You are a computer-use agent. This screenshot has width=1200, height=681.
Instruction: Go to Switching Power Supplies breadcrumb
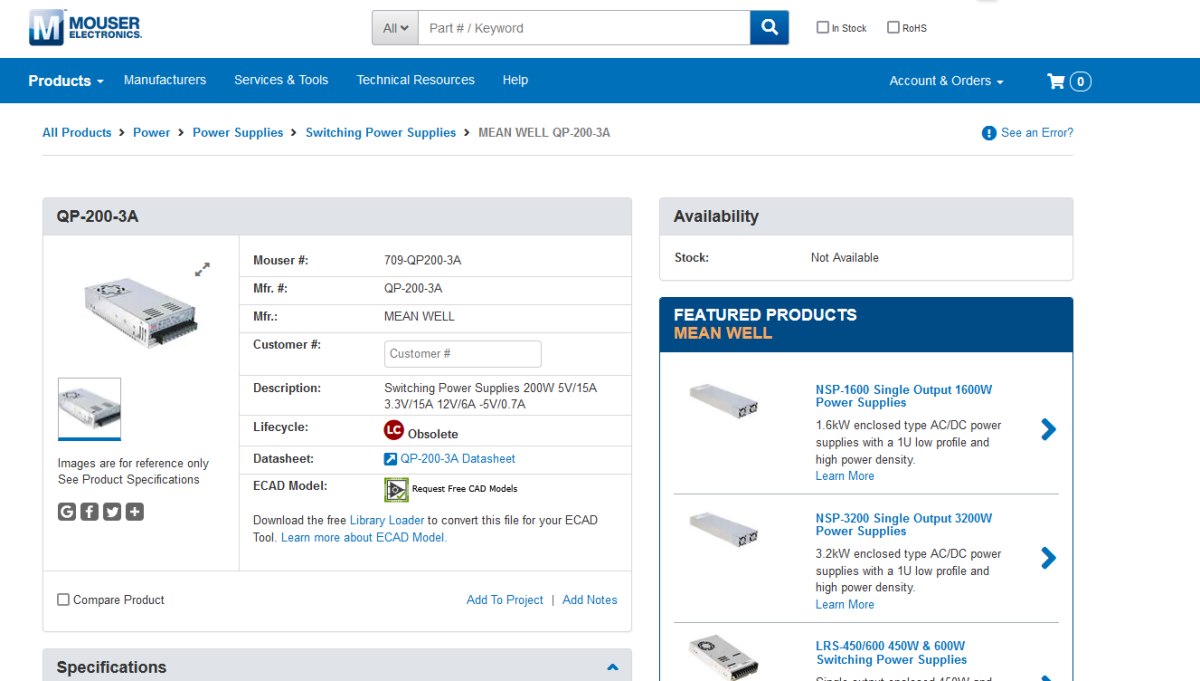coord(381,133)
